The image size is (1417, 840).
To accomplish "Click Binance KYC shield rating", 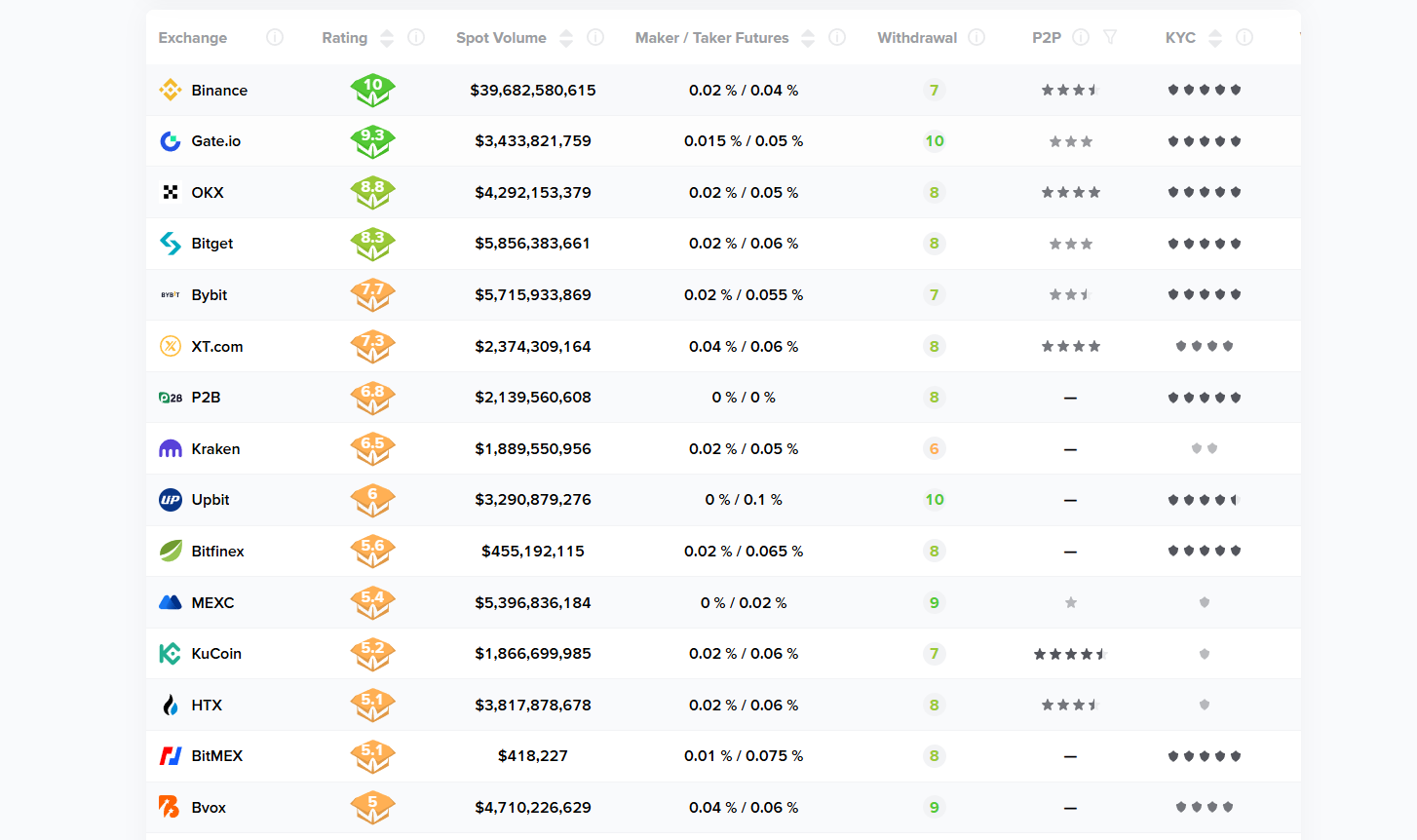I will 1205,90.
